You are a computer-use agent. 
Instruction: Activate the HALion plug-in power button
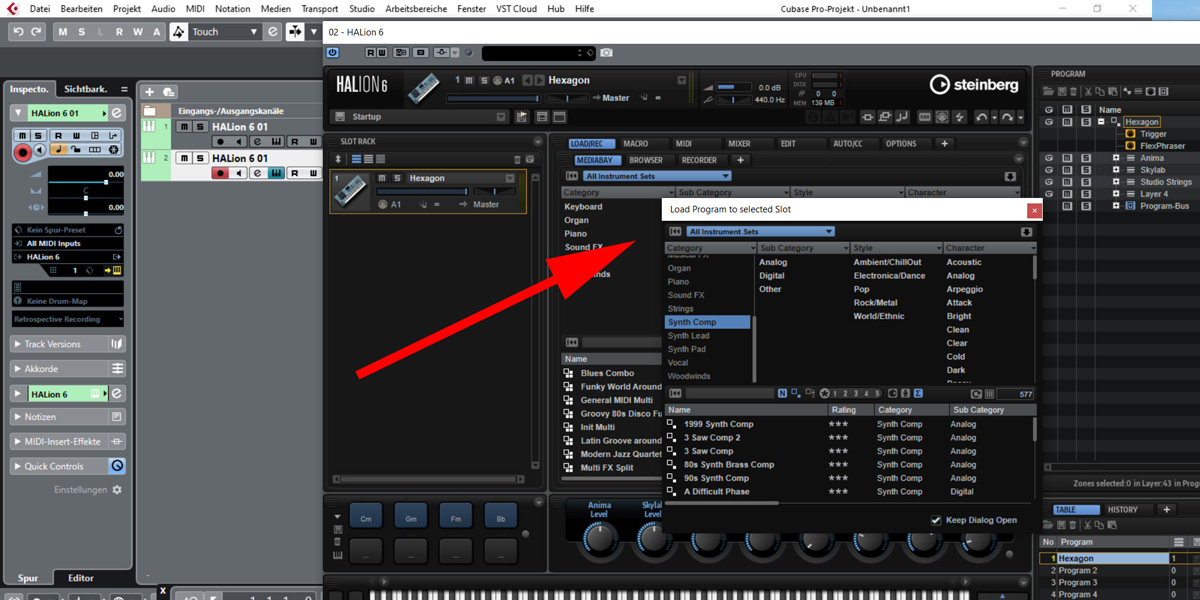pyautogui.click(x=333, y=52)
